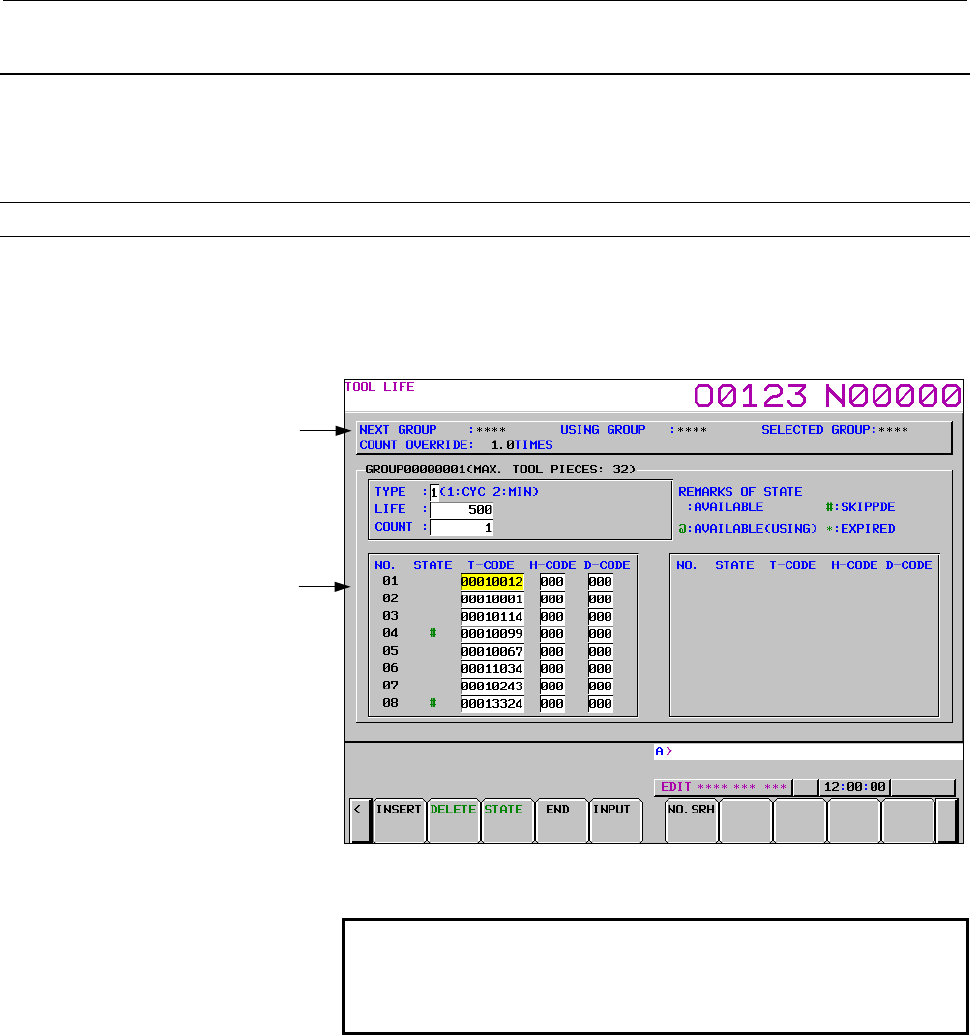Click the NEXT GROUP label
The height and width of the screenshot is (1035, 970).
398,430
